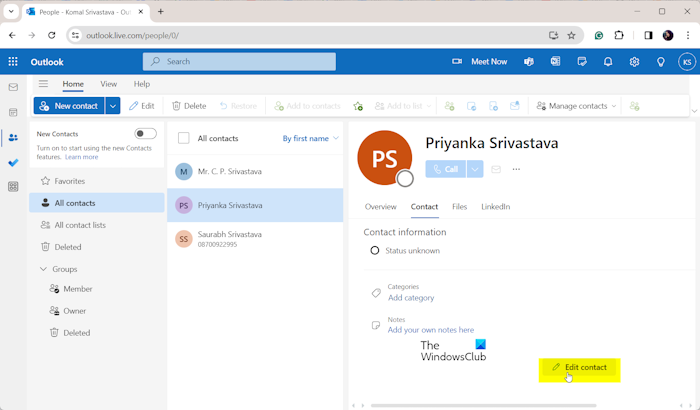Switch to the View ribbon tab
This screenshot has height=410, width=700.
click(x=108, y=84)
